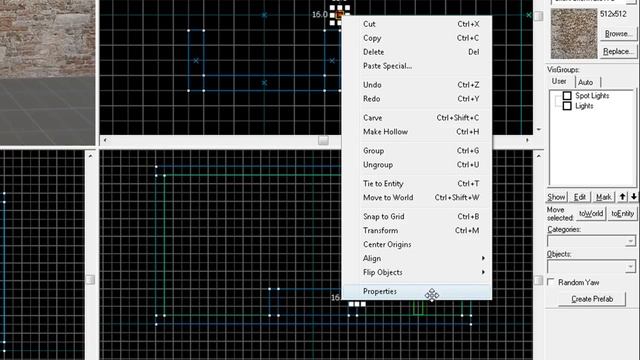Select Snap to Grid menu entry
This screenshot has height=360, width=640.
pos(417,216)
